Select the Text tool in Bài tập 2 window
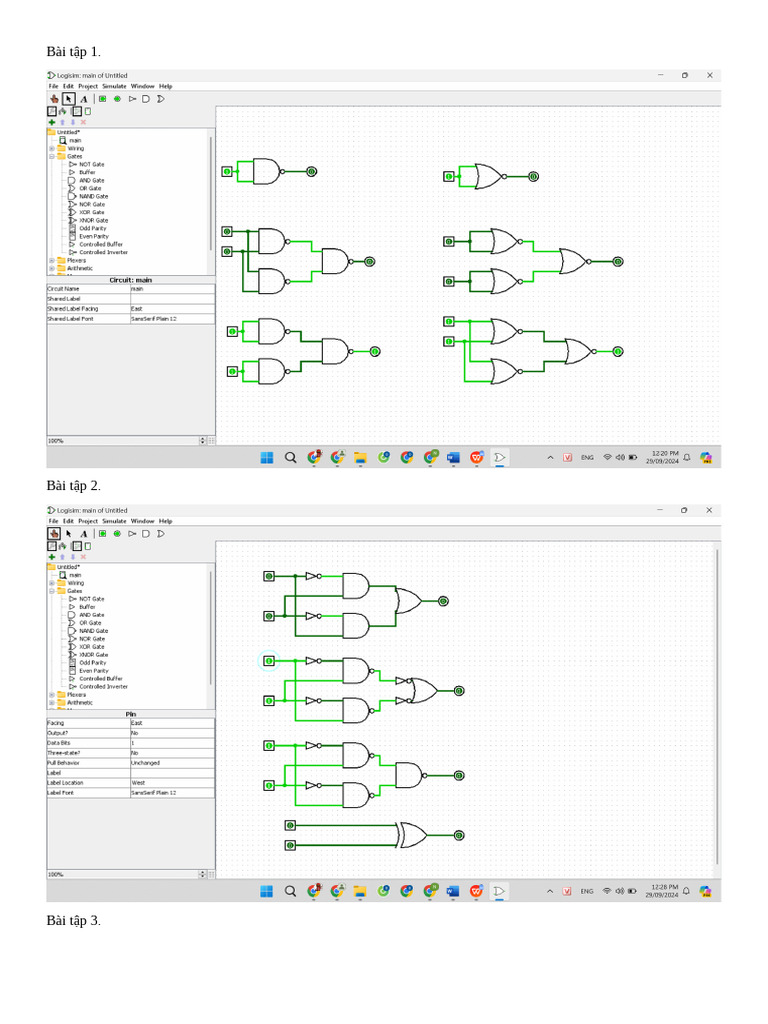 pos(84,534)
